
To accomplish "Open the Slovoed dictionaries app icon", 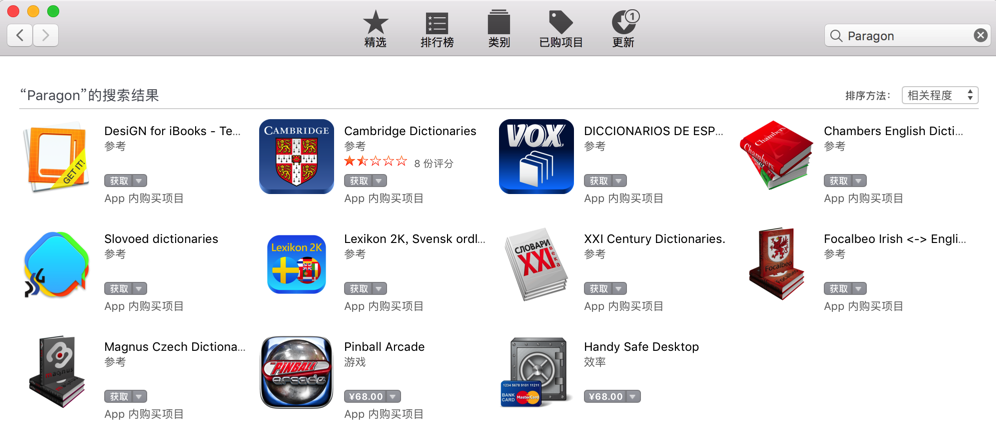I will [x=57, y=264].
